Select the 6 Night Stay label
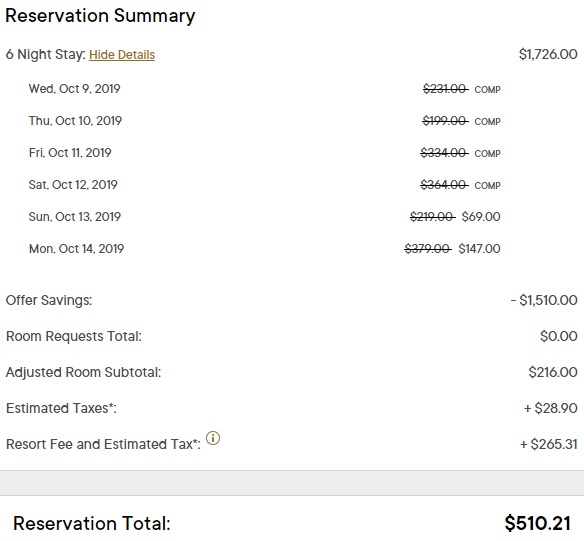The height and width of the screenshot is (541, 584). 45,54
